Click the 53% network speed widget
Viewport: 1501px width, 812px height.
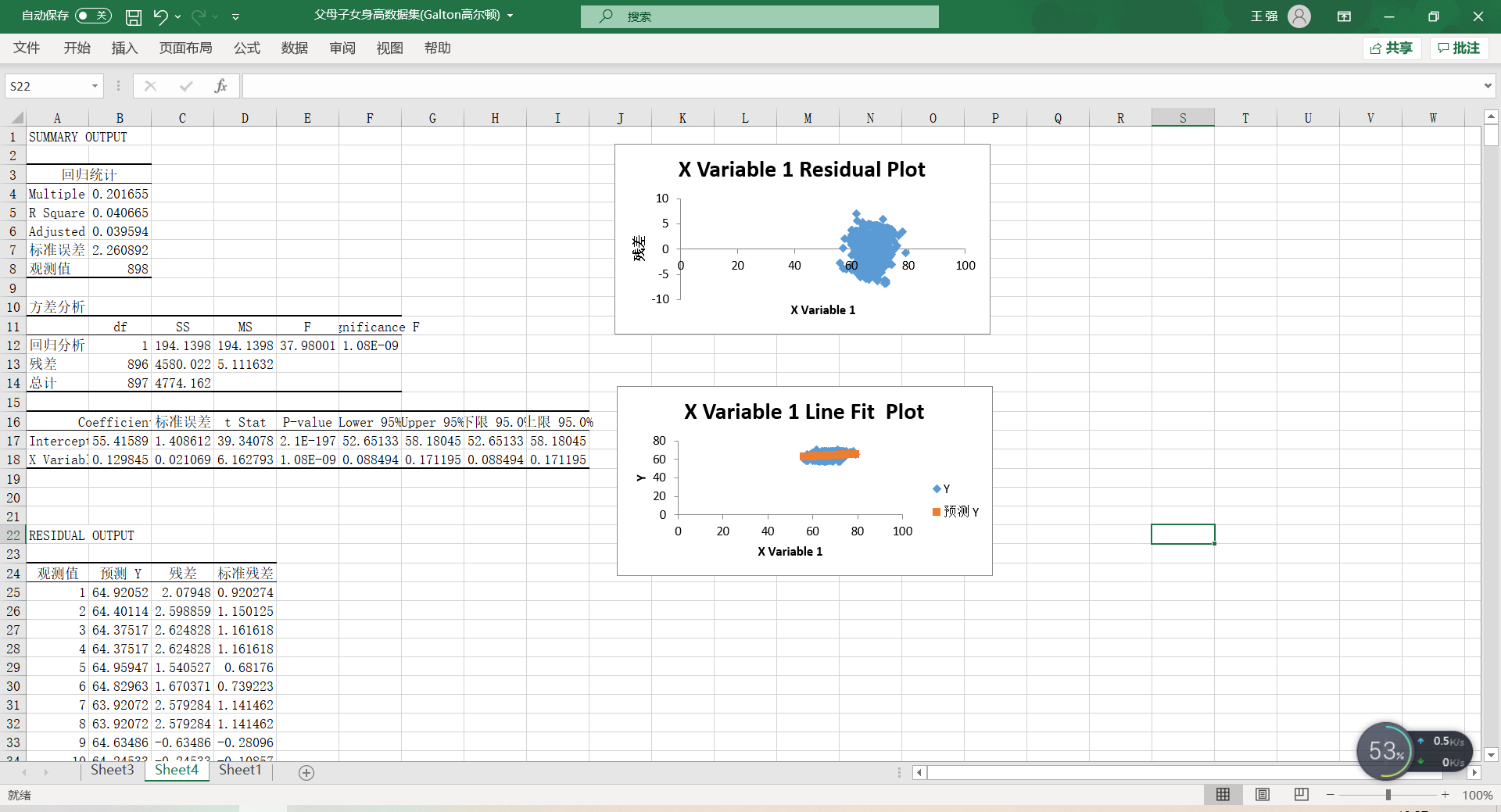(x=1414, y=751)
